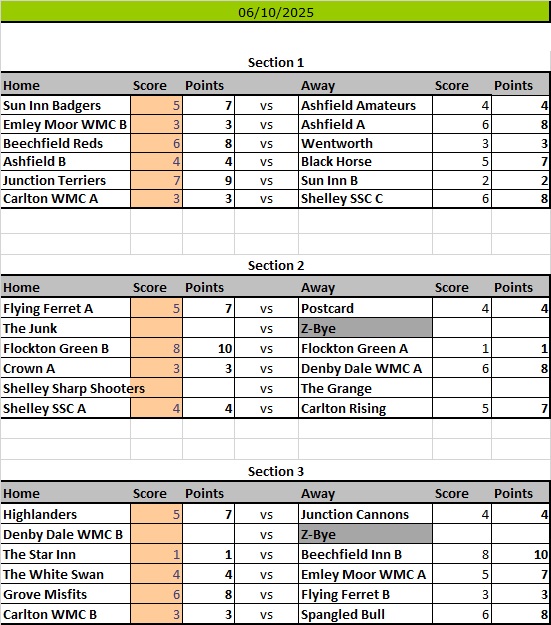Click the 06/10/2025 date header bar
551x625 pixels.
click(276, 12)
